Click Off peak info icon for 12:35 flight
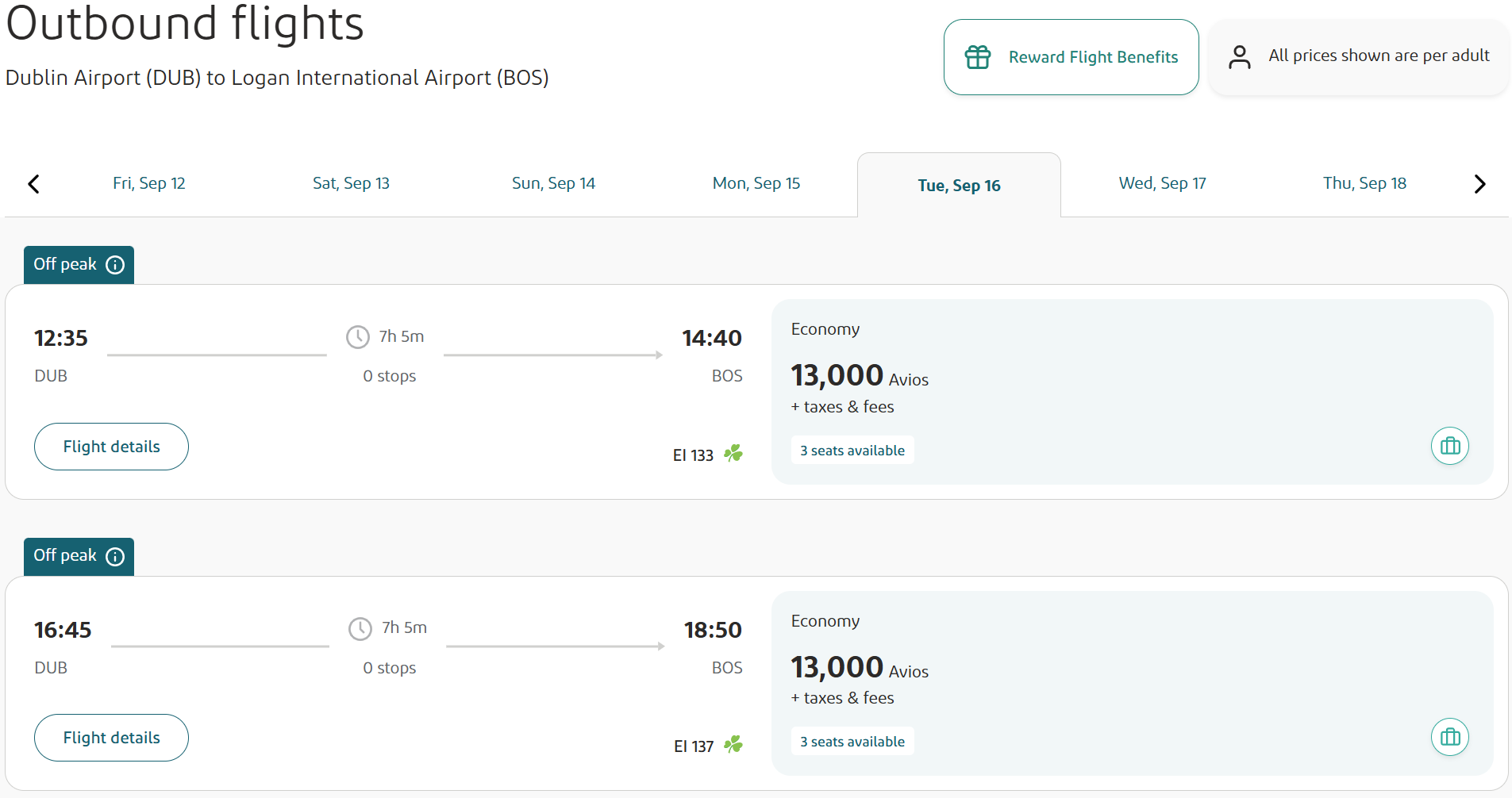The height and width of the screenshot is (798, 1512). coord(115,265)
